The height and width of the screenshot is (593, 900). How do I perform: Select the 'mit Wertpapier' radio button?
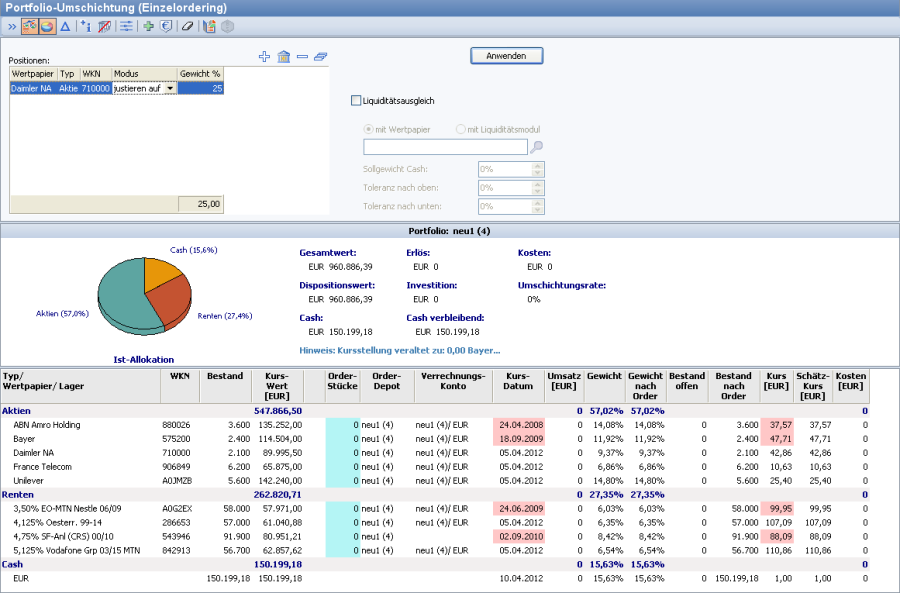(x=368, y=129)
